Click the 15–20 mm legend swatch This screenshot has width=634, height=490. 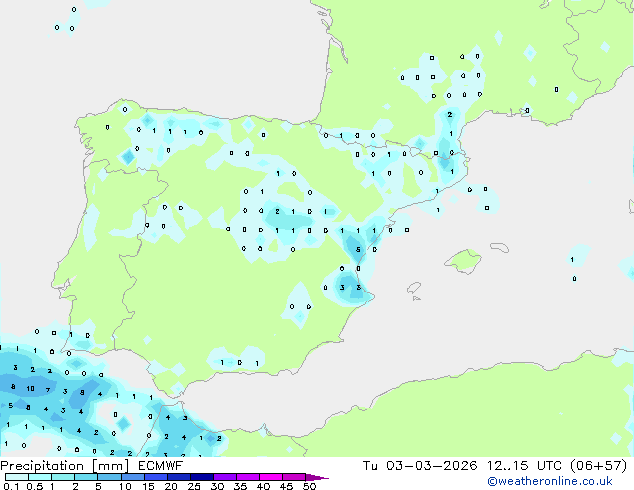pyautogui.click(x=155, y=477)
